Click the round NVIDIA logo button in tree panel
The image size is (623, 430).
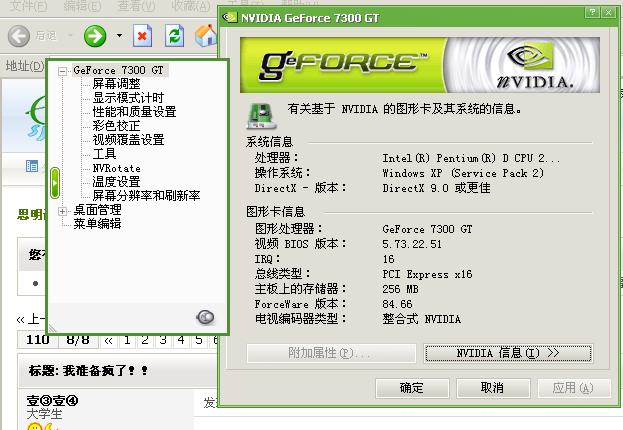(205, 317)
